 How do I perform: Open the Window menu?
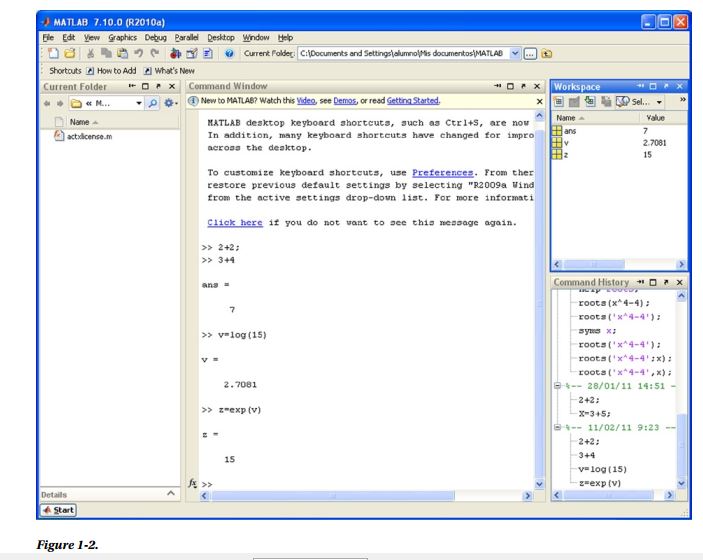[x=256, y=38]
